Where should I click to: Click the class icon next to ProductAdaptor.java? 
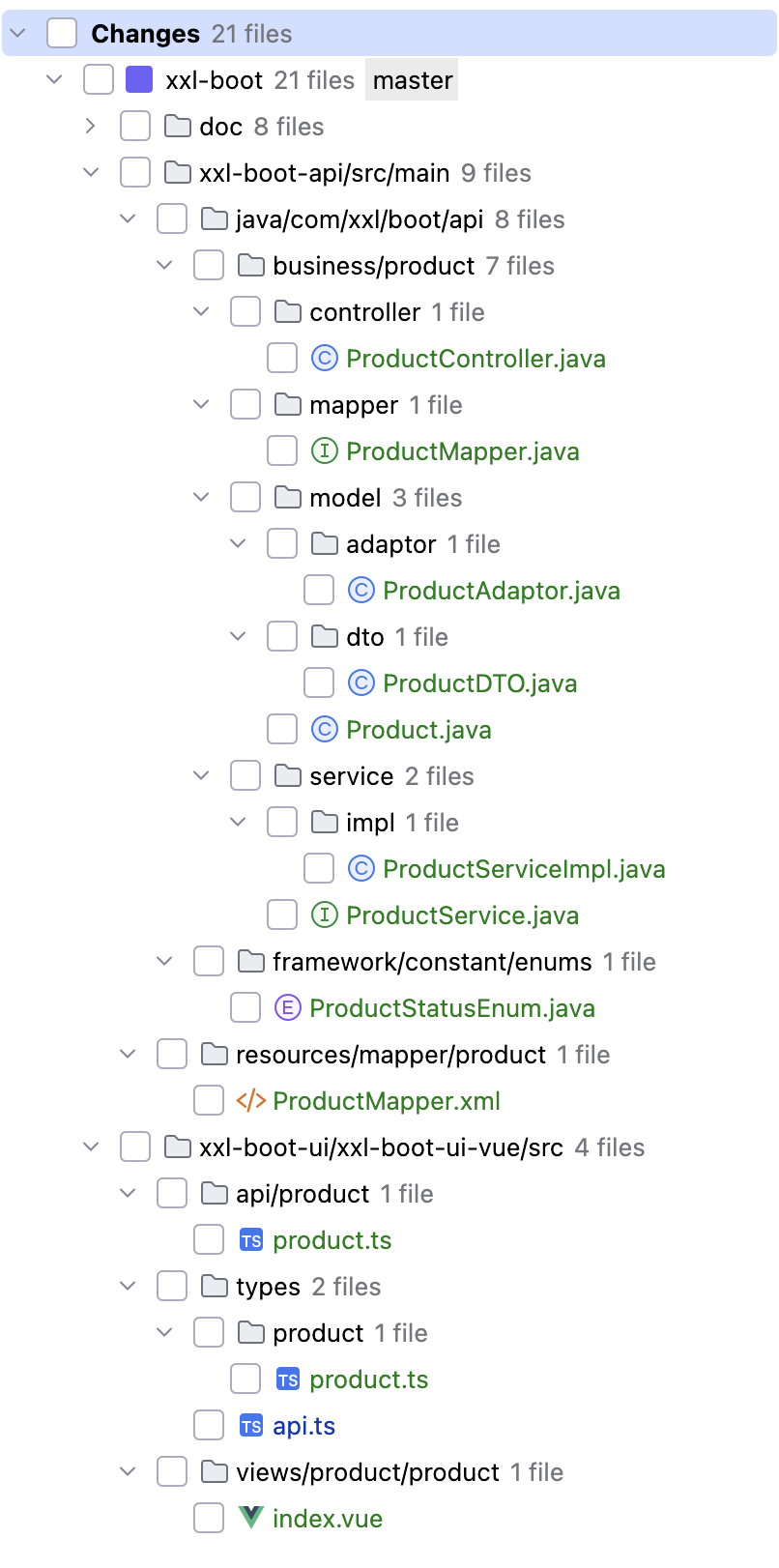point(361,591)
